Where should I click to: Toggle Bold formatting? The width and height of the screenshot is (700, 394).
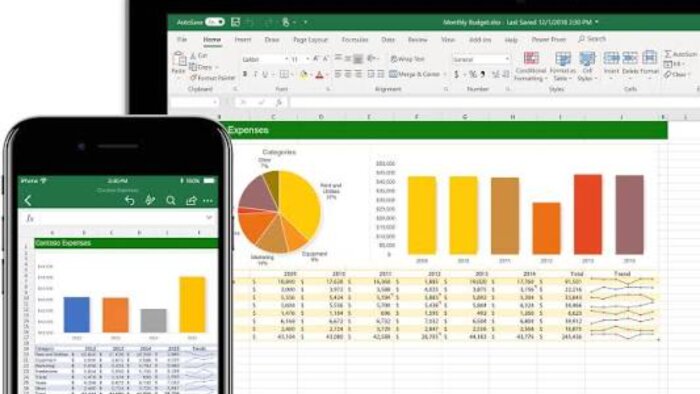click(245, 74)
